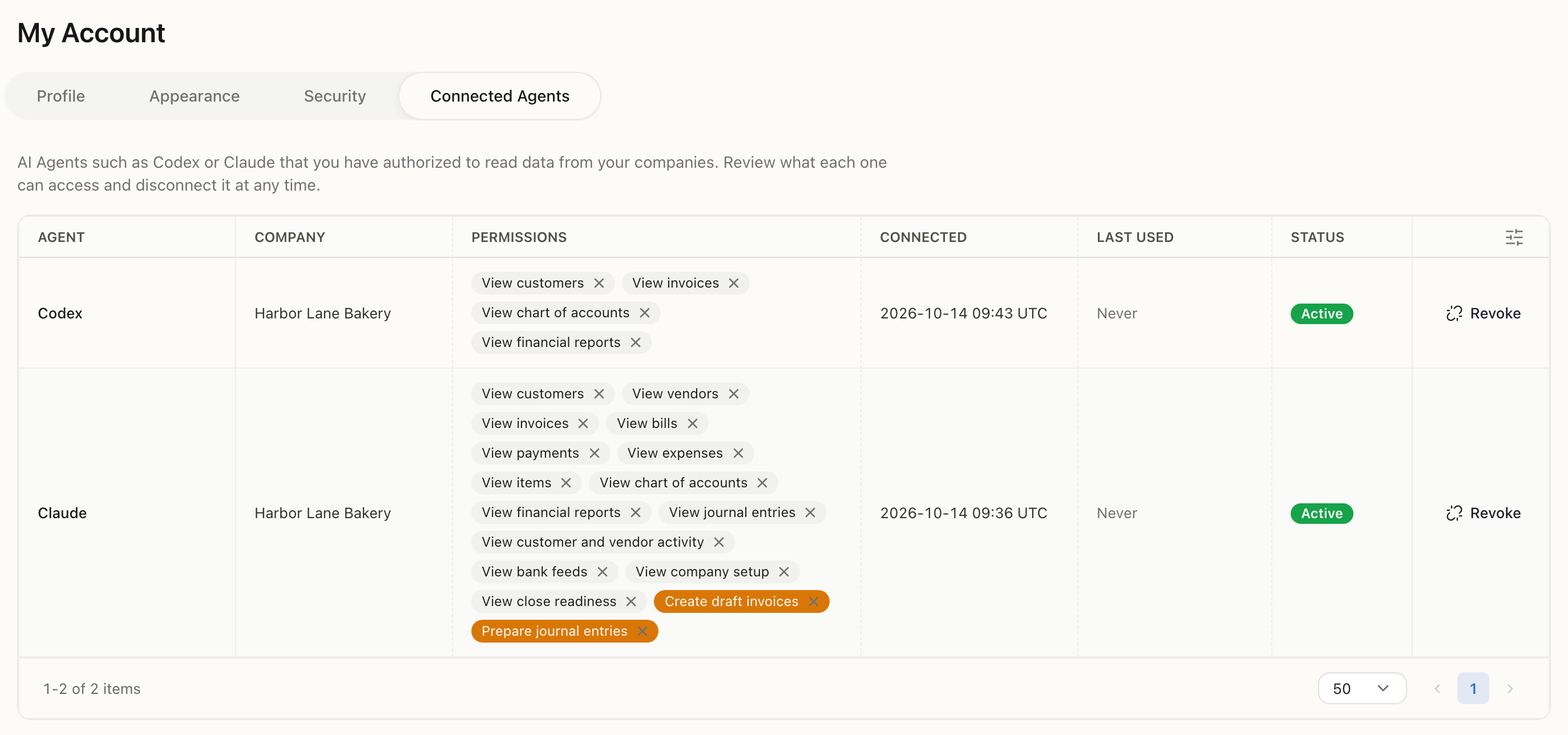This screenshot has height=735, width=1568.
Task: Revoke the Codex agent connection
Action: (1484, 314)
